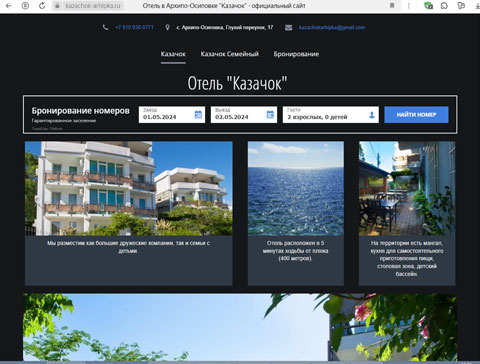The width and height of the screenshot is (480, 364).
Task: Open the Казачок Семейный menu tab
Action: point(230,54)
